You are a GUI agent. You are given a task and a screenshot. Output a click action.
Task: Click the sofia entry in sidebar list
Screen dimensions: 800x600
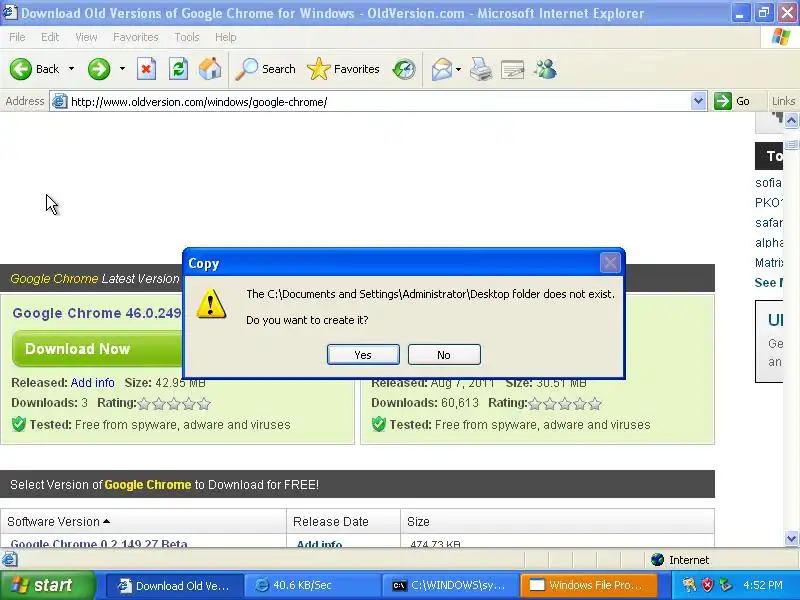768,183
